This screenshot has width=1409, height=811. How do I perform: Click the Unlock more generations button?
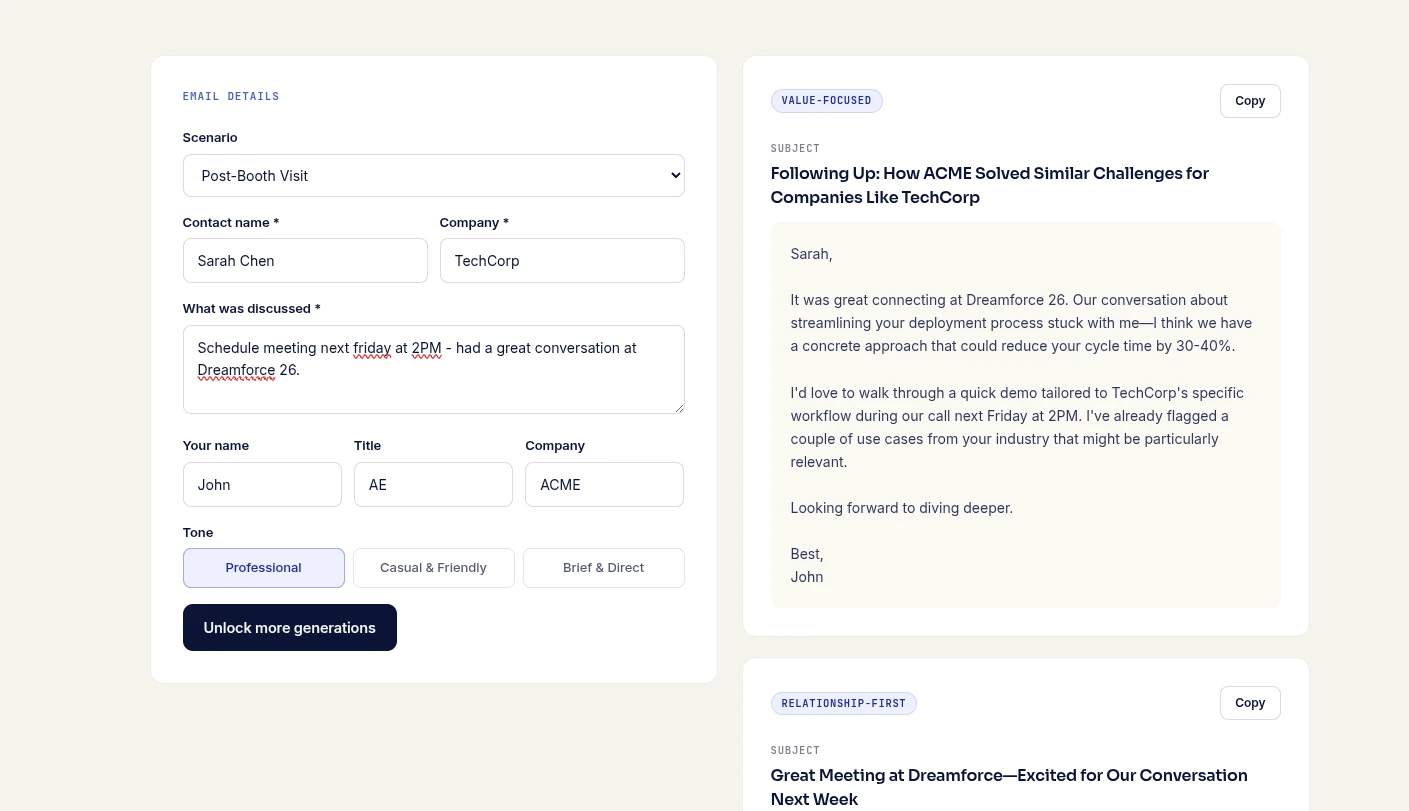[290, 627]
